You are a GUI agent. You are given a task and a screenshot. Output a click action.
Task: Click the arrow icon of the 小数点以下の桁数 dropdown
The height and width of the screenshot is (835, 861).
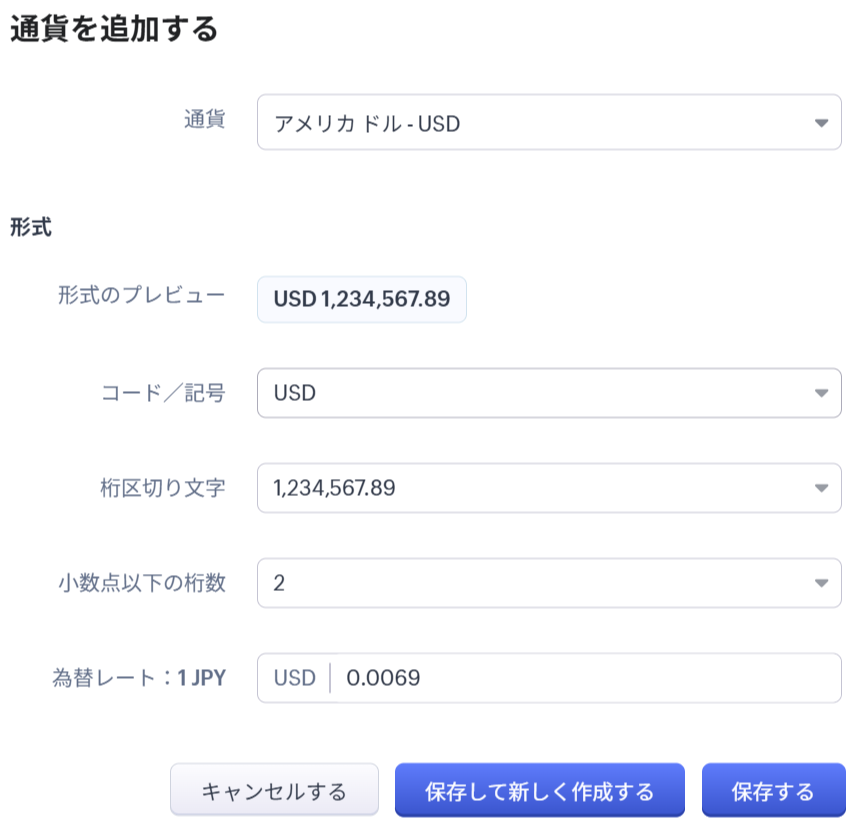(821, 583)
